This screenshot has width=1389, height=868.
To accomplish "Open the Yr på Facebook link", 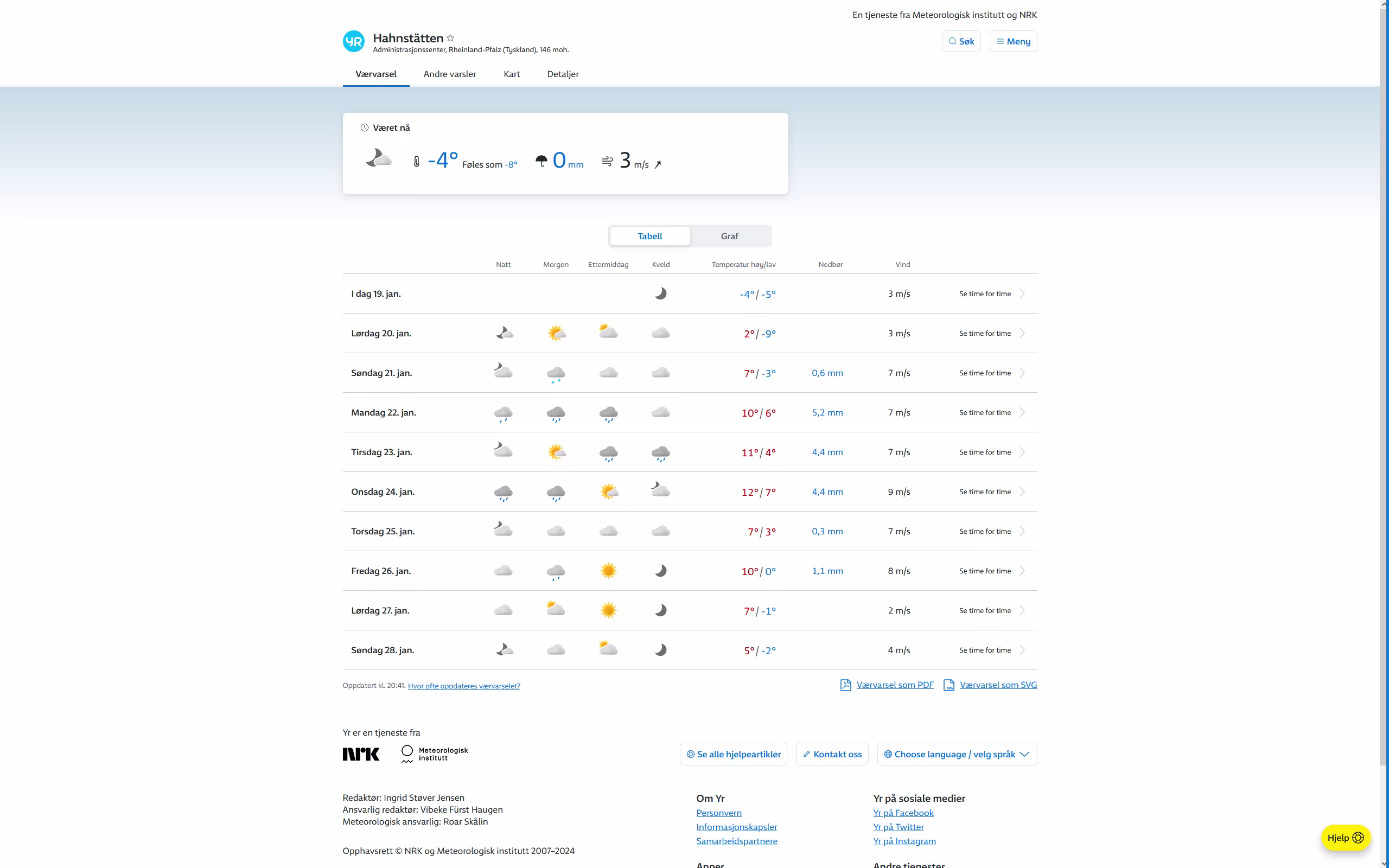I will click(903, 813).
